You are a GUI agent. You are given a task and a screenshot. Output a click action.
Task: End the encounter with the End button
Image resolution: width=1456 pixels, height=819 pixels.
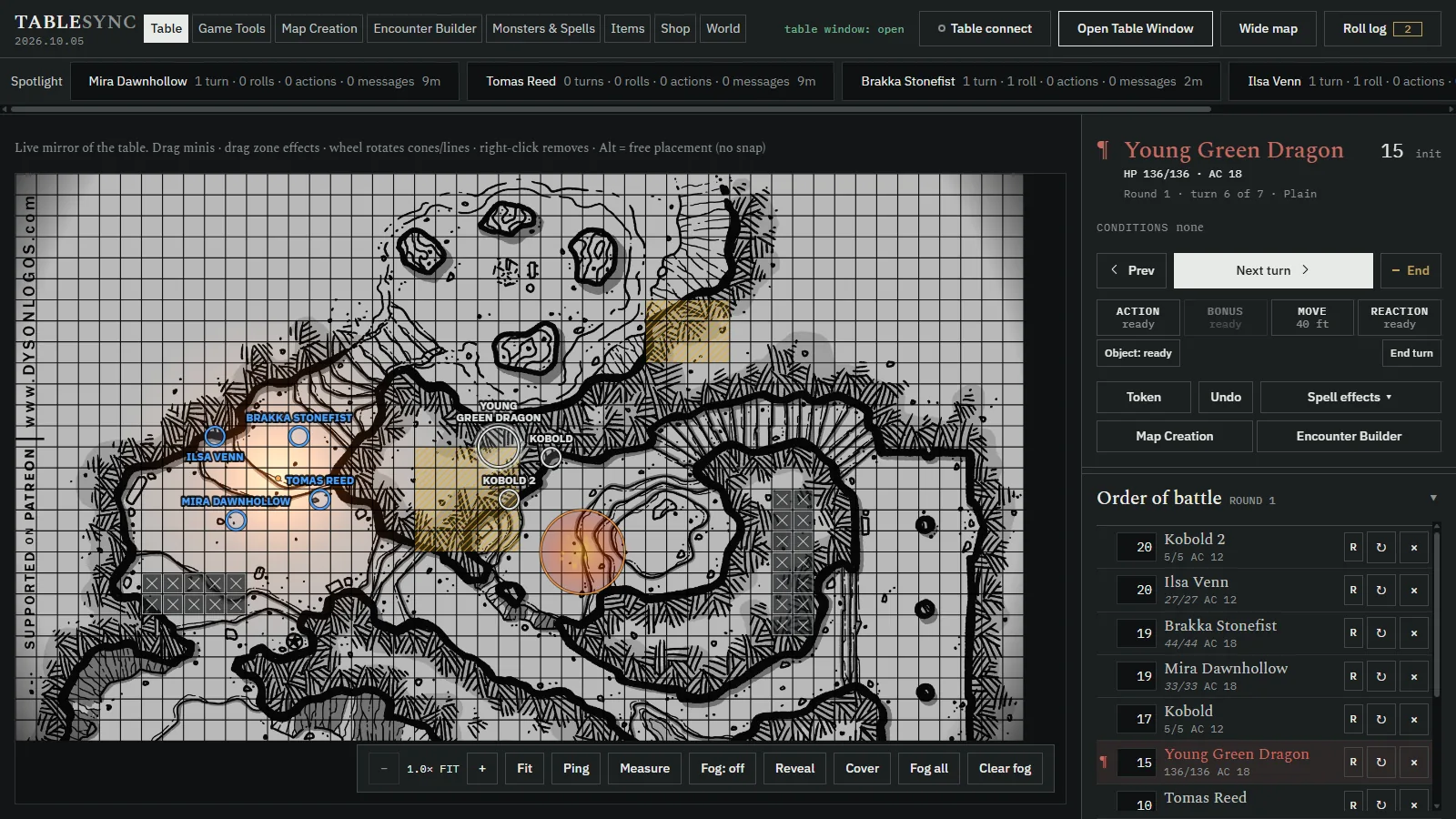pyautogui.click(x=1410, y=270)
